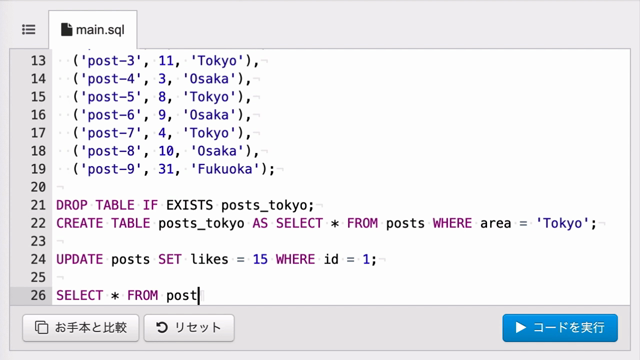Click the copy icon on compare button

(41, 327)
